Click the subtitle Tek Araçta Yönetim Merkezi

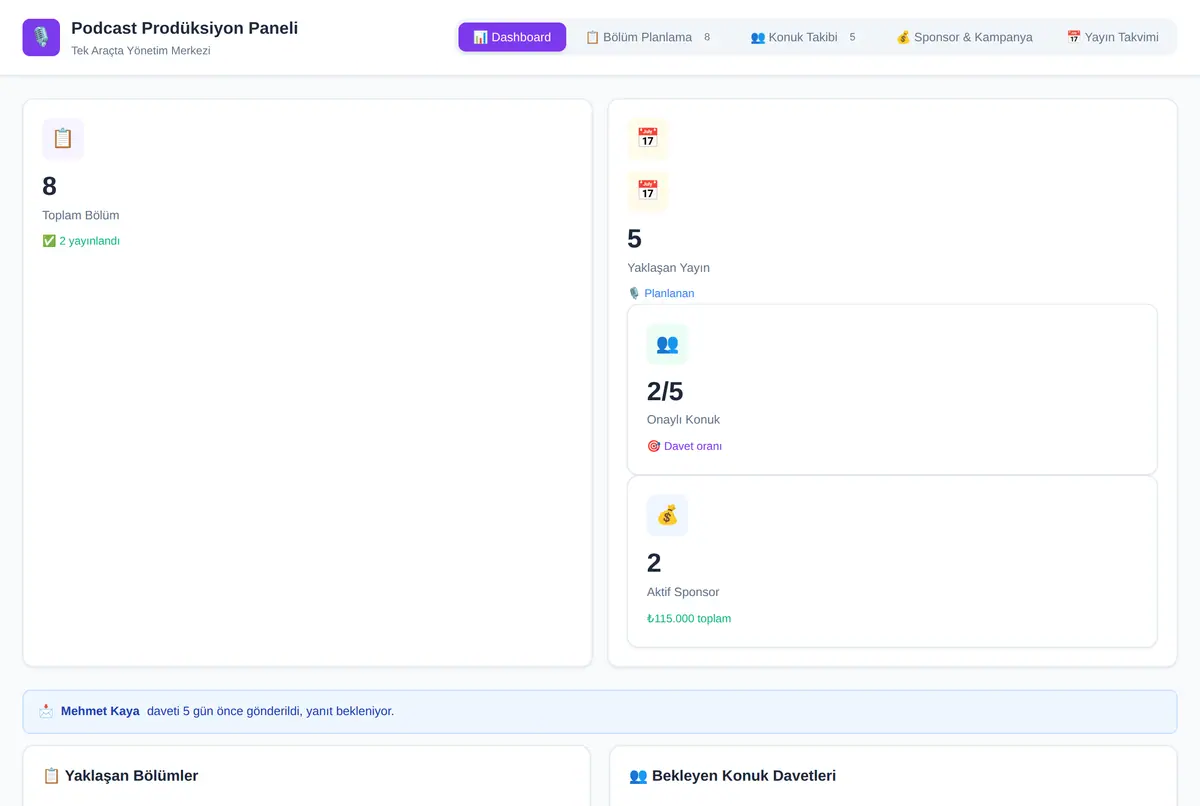[x=141, y=51]
